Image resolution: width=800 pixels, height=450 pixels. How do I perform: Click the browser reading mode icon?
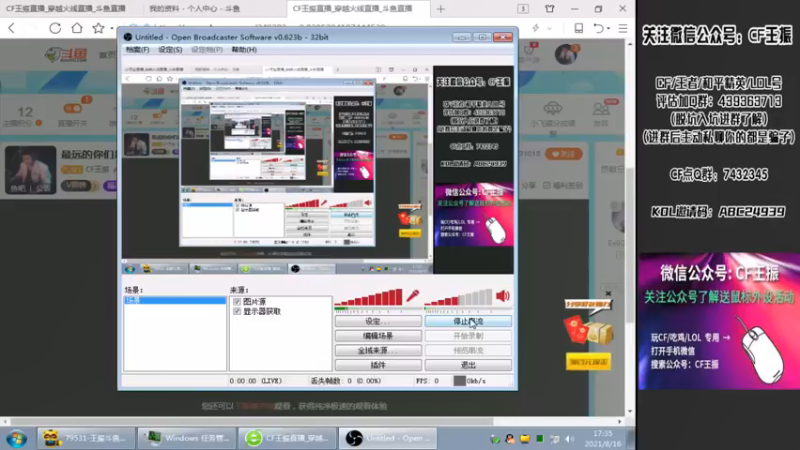click(x=579, y=28)
